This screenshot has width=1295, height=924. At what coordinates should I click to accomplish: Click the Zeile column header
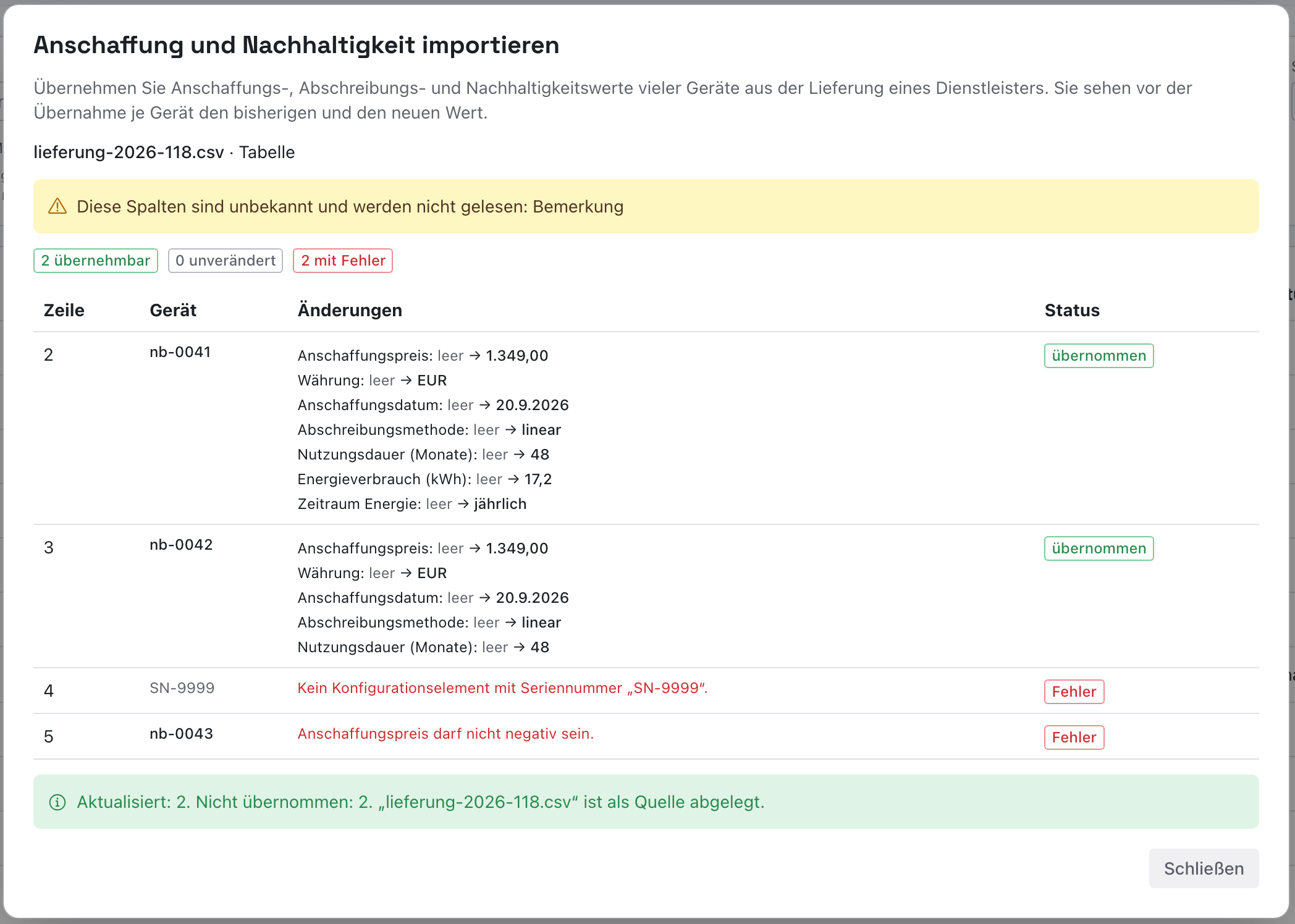coord(64,310)
